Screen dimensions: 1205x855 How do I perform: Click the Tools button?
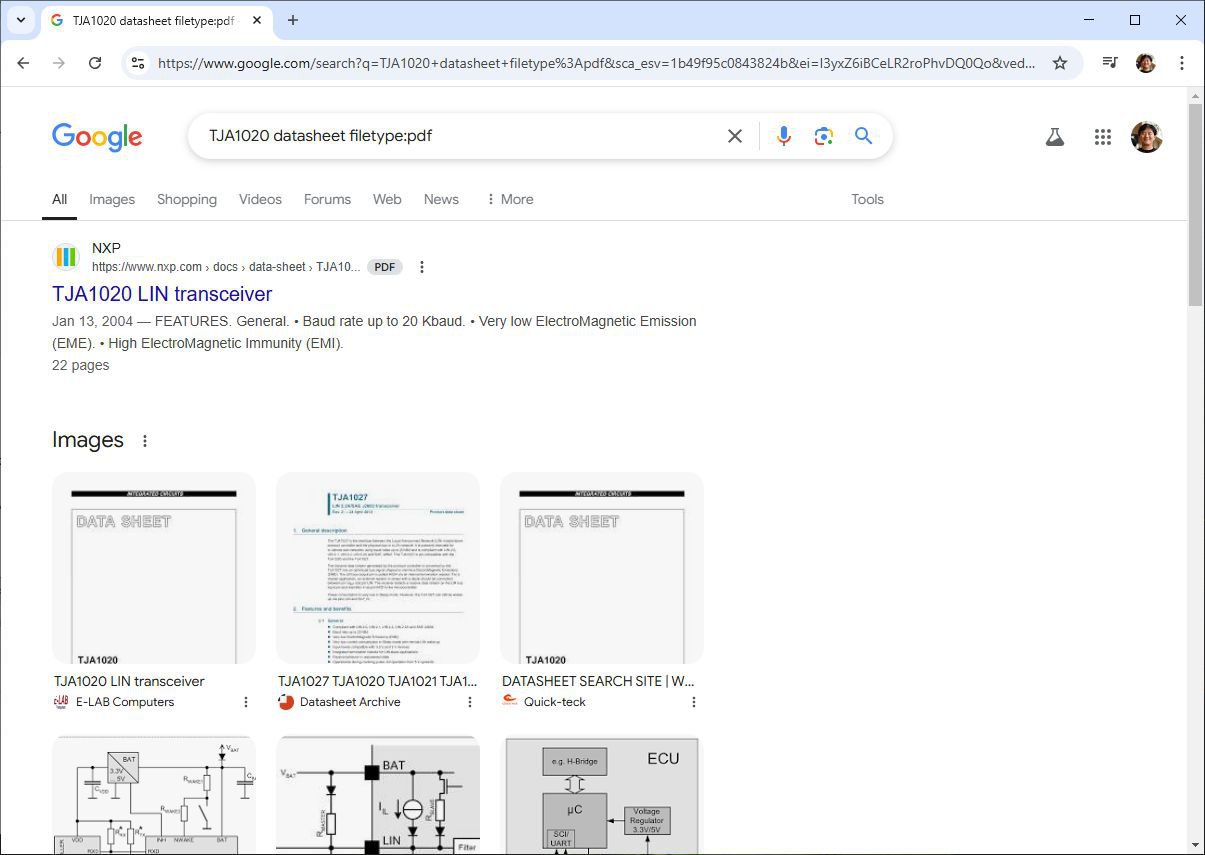pyautogui.click(x=867, y=199)
